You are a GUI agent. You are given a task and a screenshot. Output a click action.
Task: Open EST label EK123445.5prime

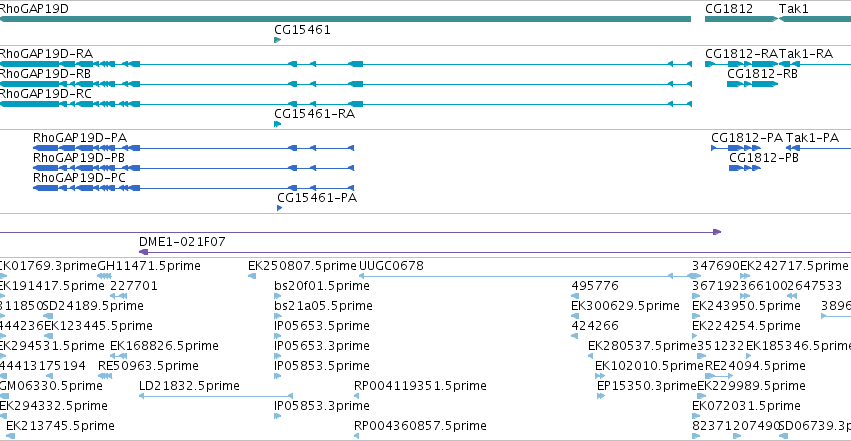(98, 325)
